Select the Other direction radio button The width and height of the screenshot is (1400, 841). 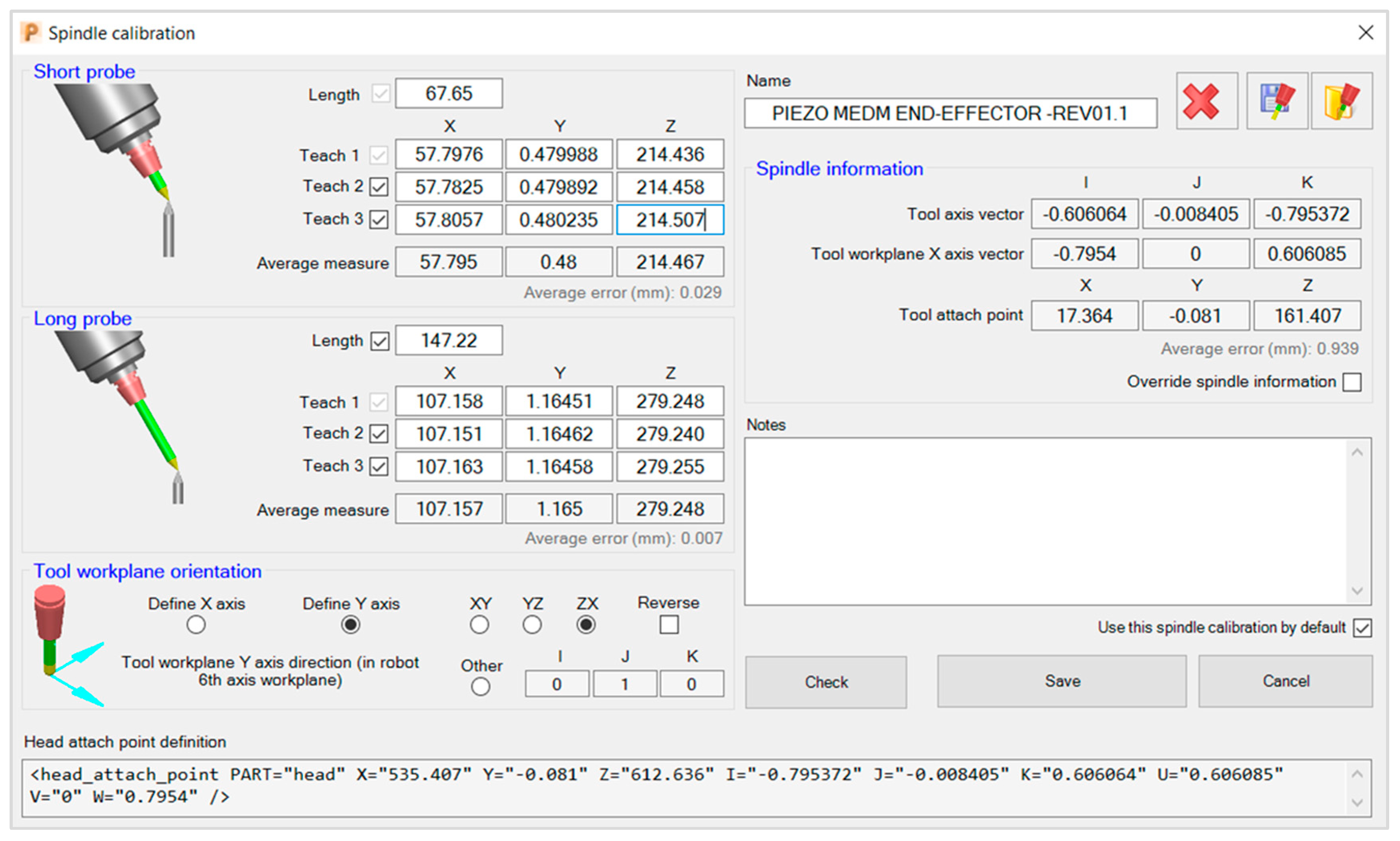click(481, 687)
